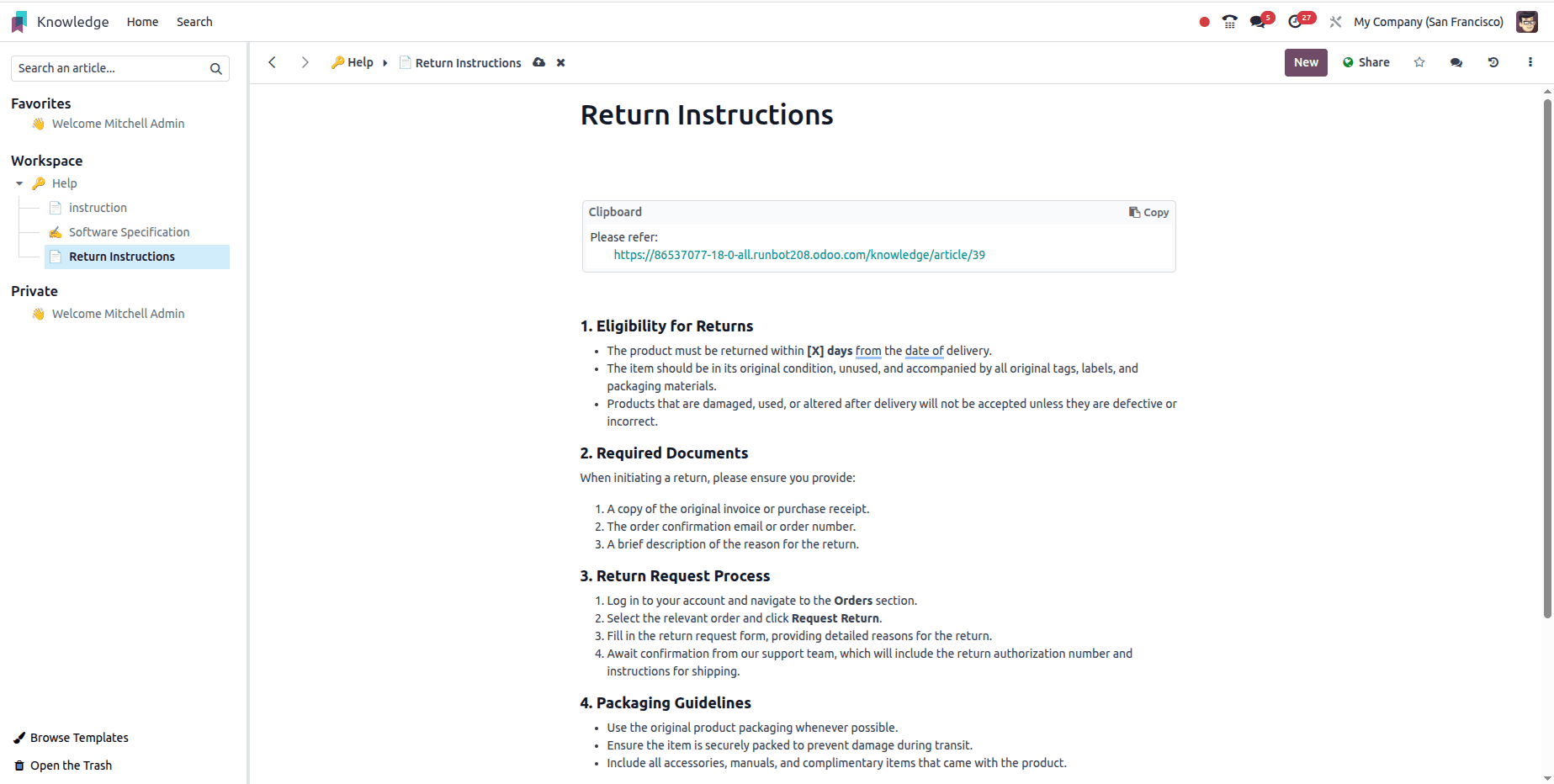Viewport: 1554px width, 784px height.
Task: Switch to Home in the navigation bar
Action: tap(142, 21)
